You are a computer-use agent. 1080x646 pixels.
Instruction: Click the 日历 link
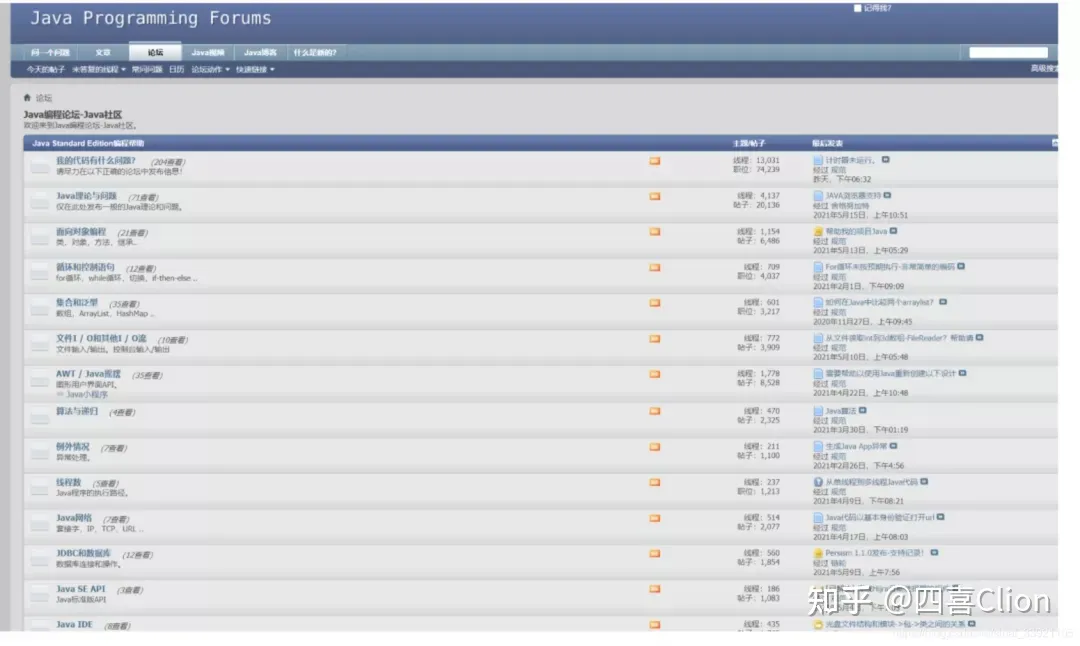[176, 70]
